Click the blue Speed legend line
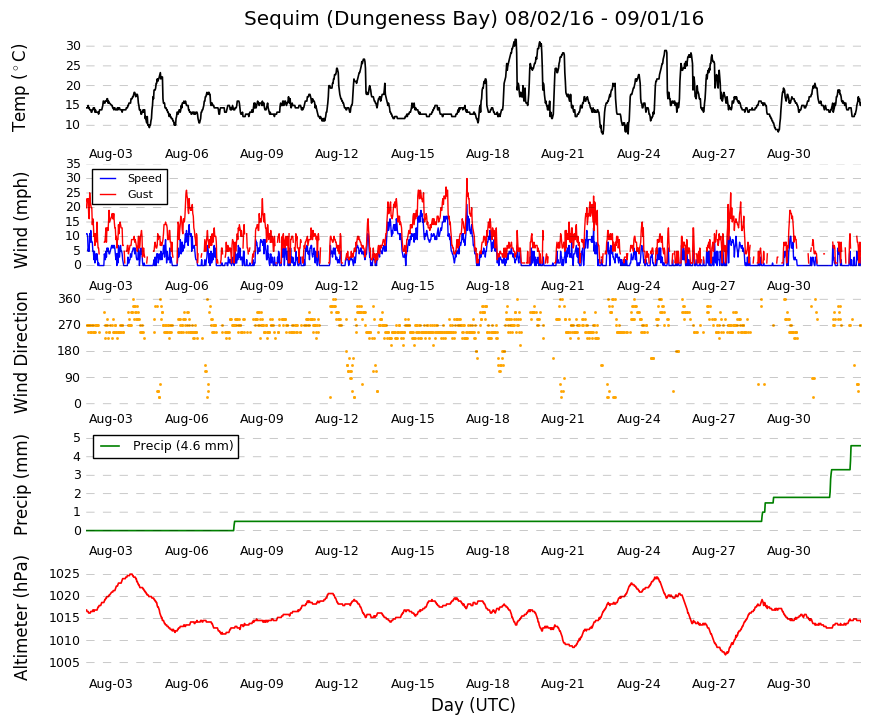 [108, 178]
